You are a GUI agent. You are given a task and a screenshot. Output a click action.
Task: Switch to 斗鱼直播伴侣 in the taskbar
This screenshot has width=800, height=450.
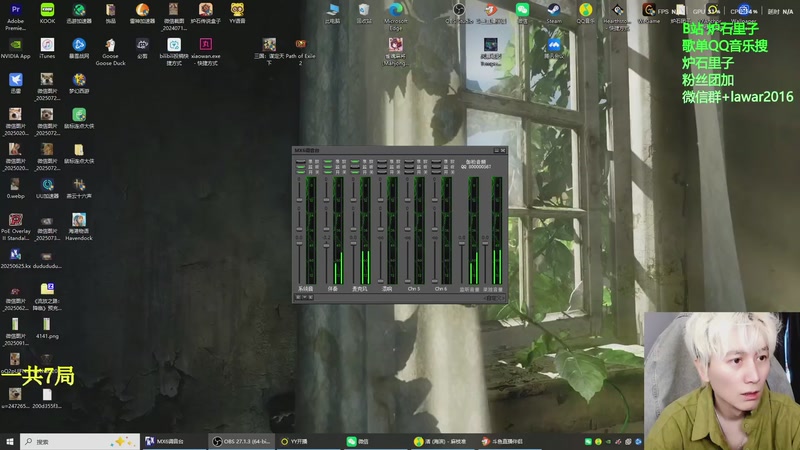point(508,441)
